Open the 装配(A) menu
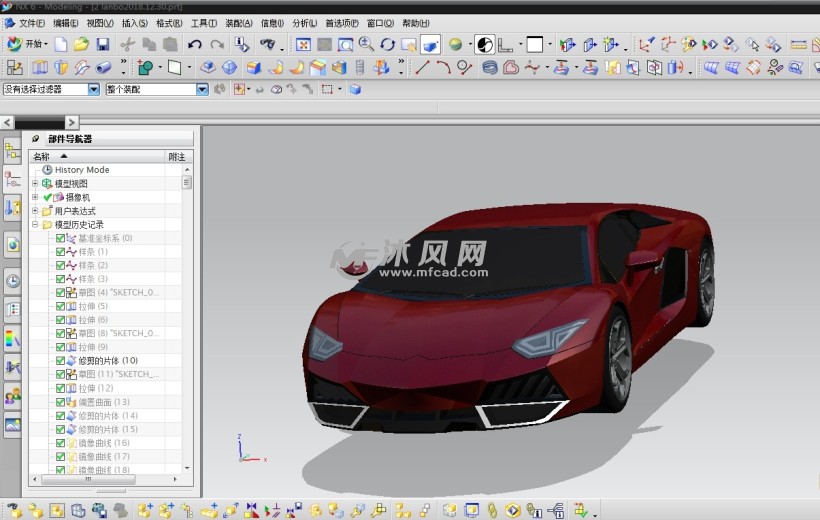This screenshot has width=820, height=520. (x=239, y=23)
